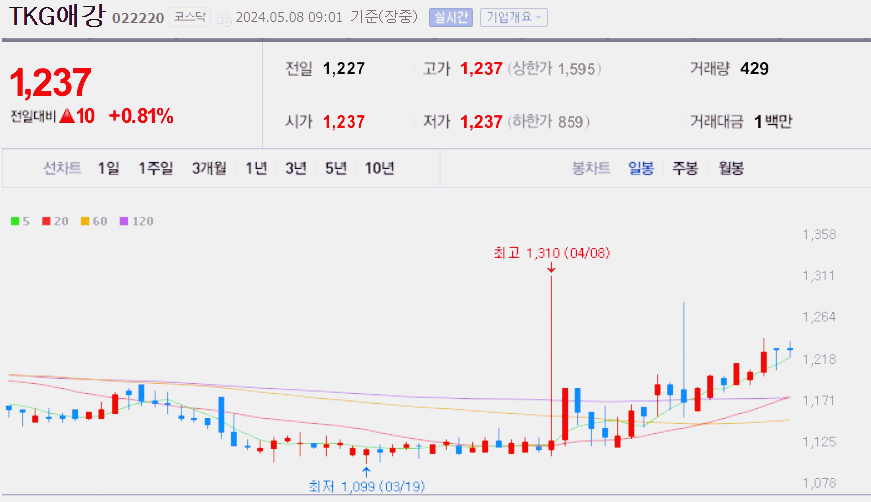Click the 선차트 label
The image size is (871, 502).
click(x=62, y=168)
